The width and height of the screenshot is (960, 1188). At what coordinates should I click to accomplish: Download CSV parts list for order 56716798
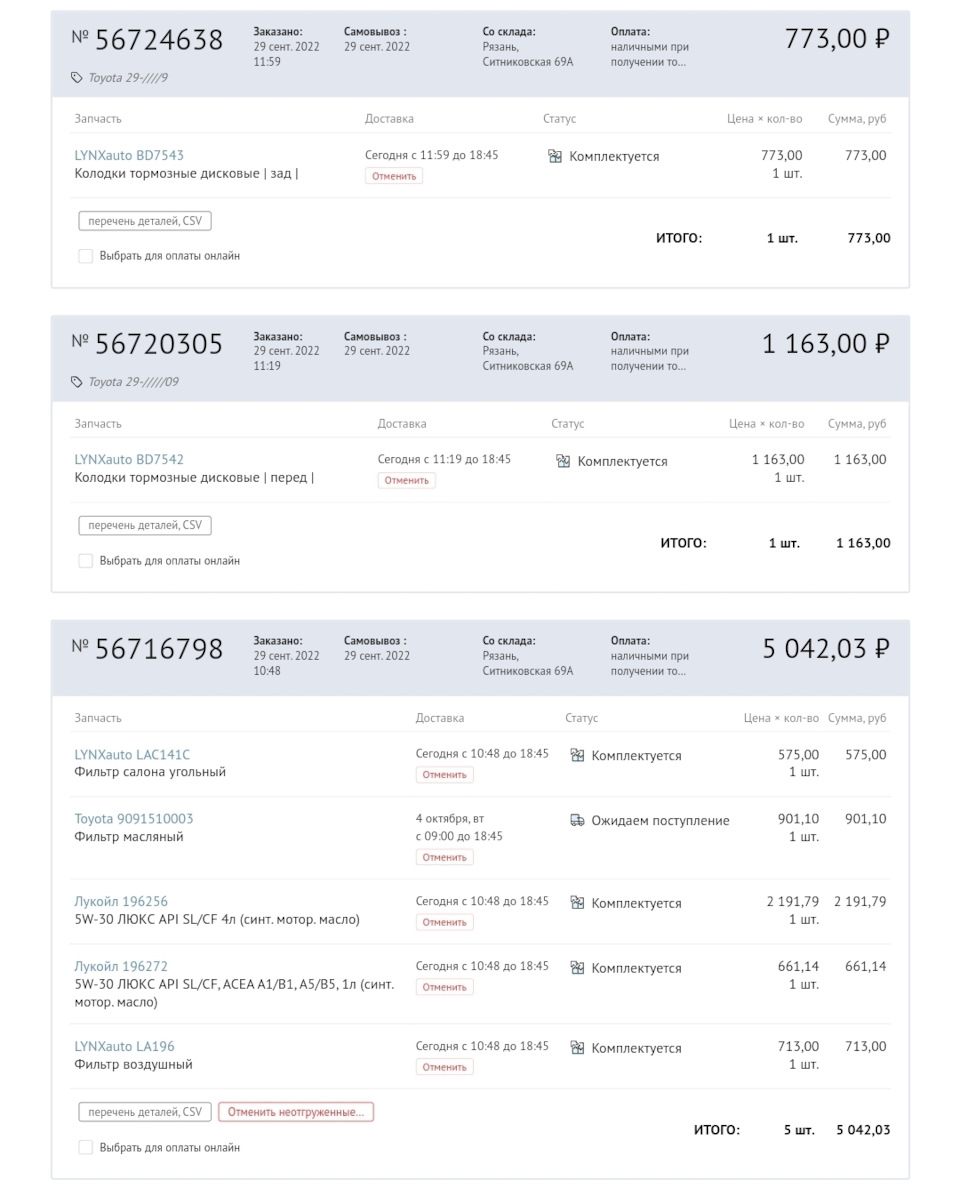pyautogui.click(x=145, y=1112)
